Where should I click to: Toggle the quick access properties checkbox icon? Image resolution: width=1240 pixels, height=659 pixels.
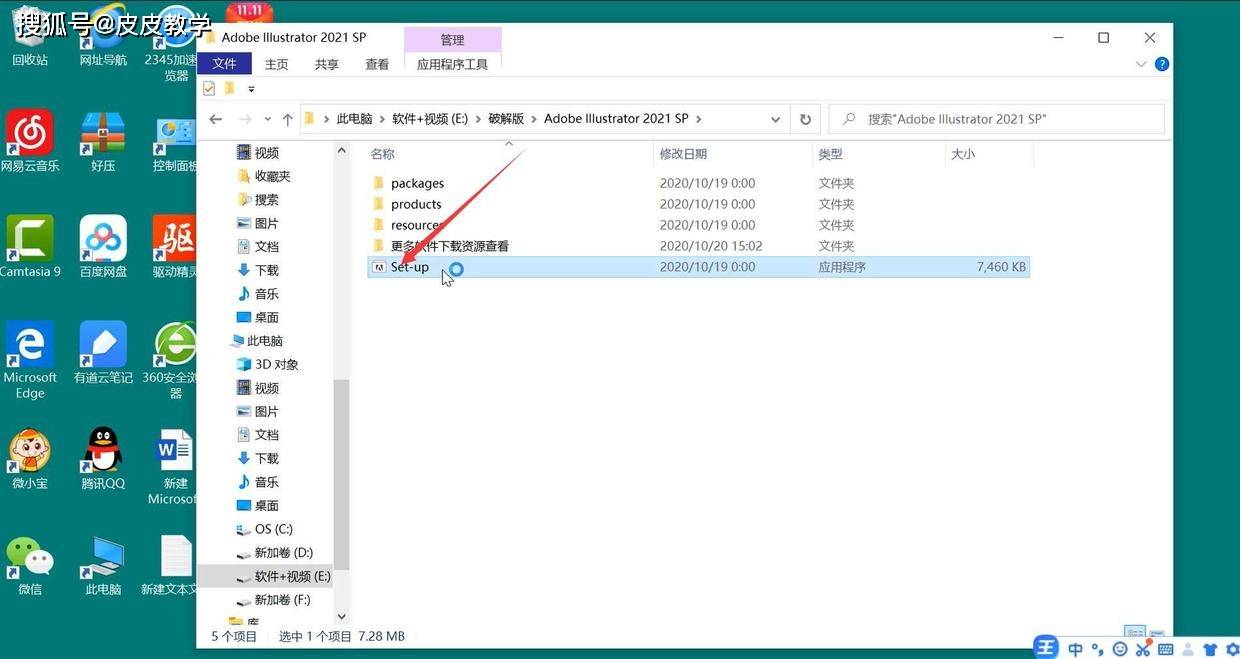(x=209, y=89)
